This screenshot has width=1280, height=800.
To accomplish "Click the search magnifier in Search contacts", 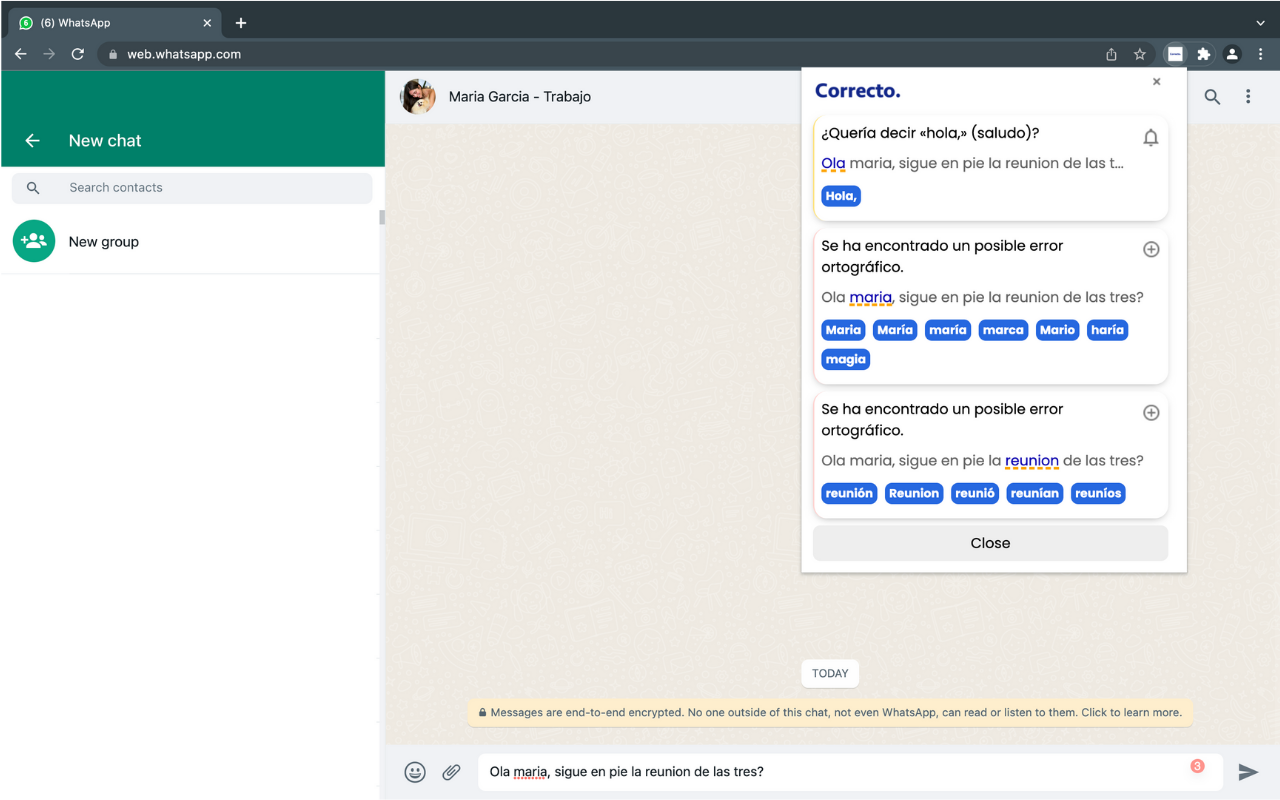I will tap(33, 188).
